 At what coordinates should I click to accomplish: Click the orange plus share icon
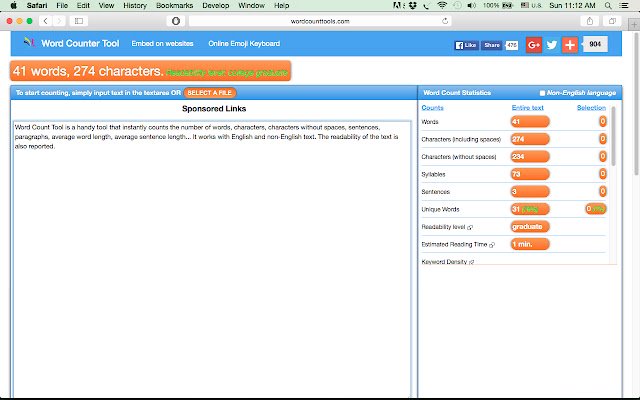click(570, 45)
